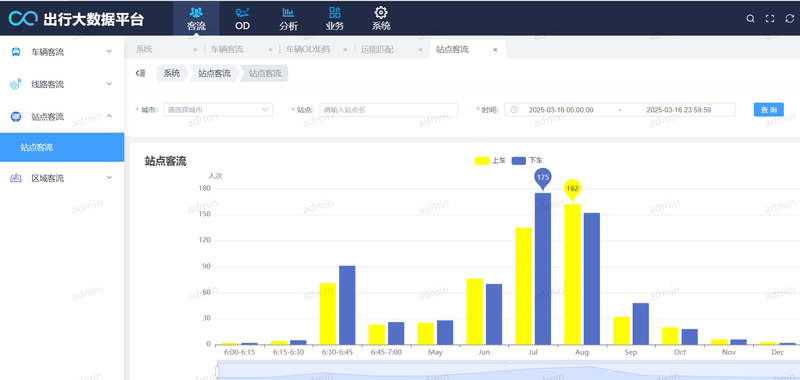
Task: Open the OD navigation icon
Action: click(242, 12)
